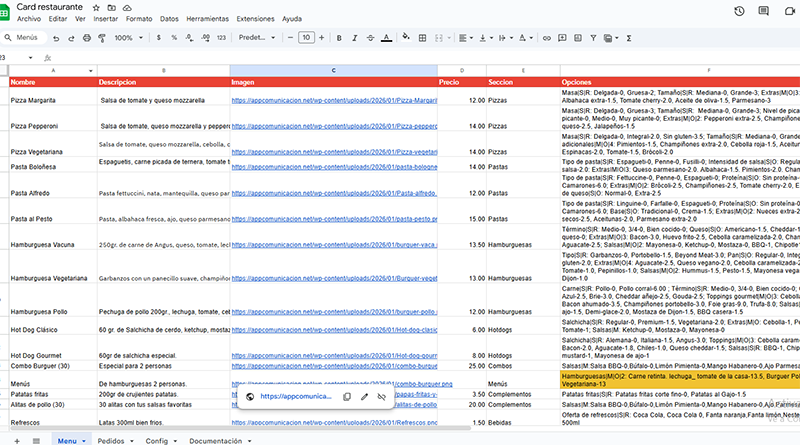Open the Formato menu
800x445 pixels.
[139, 19]
